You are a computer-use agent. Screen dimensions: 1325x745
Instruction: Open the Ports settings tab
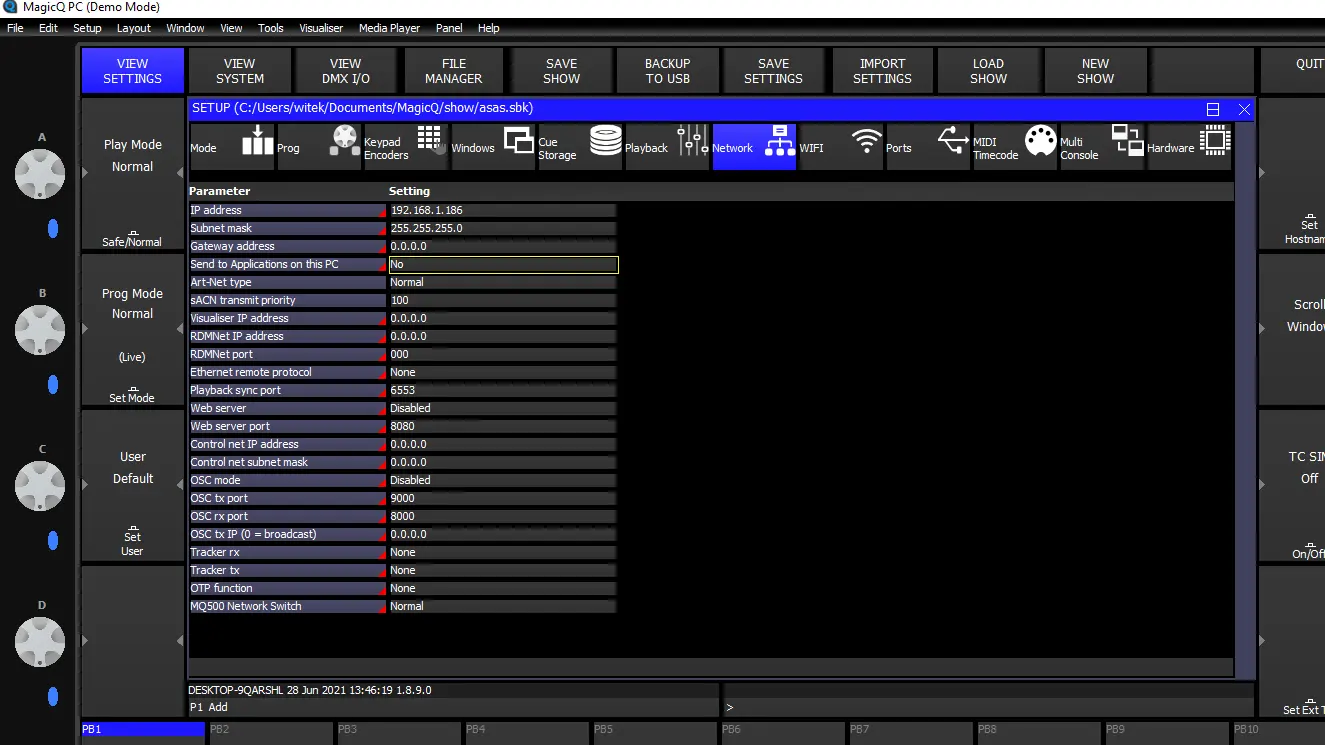click(x=928, y=147)
